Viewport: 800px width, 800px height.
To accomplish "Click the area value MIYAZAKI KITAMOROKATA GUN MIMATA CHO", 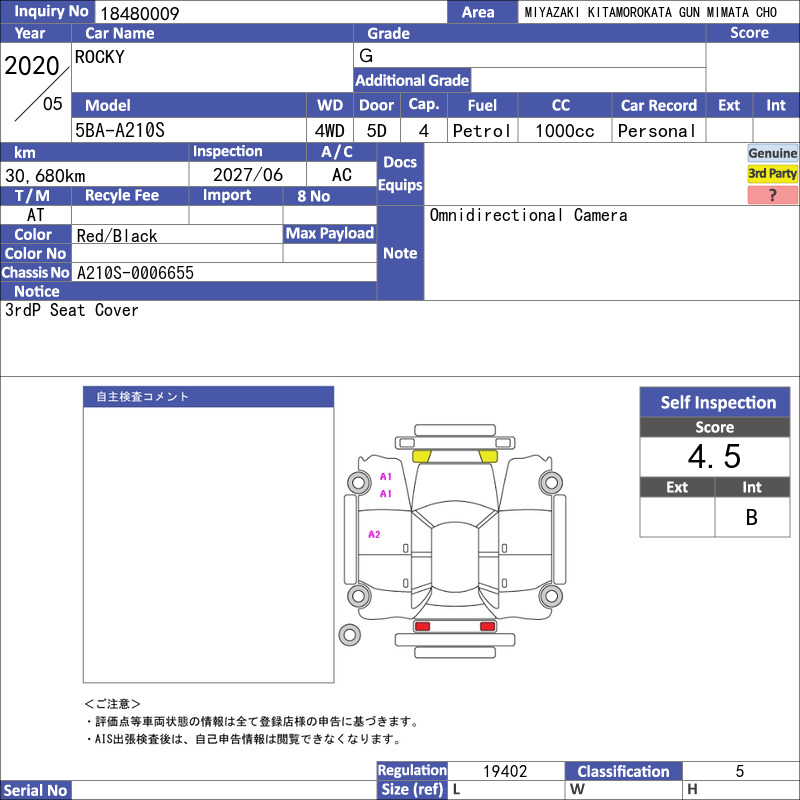I will [651, 12].
